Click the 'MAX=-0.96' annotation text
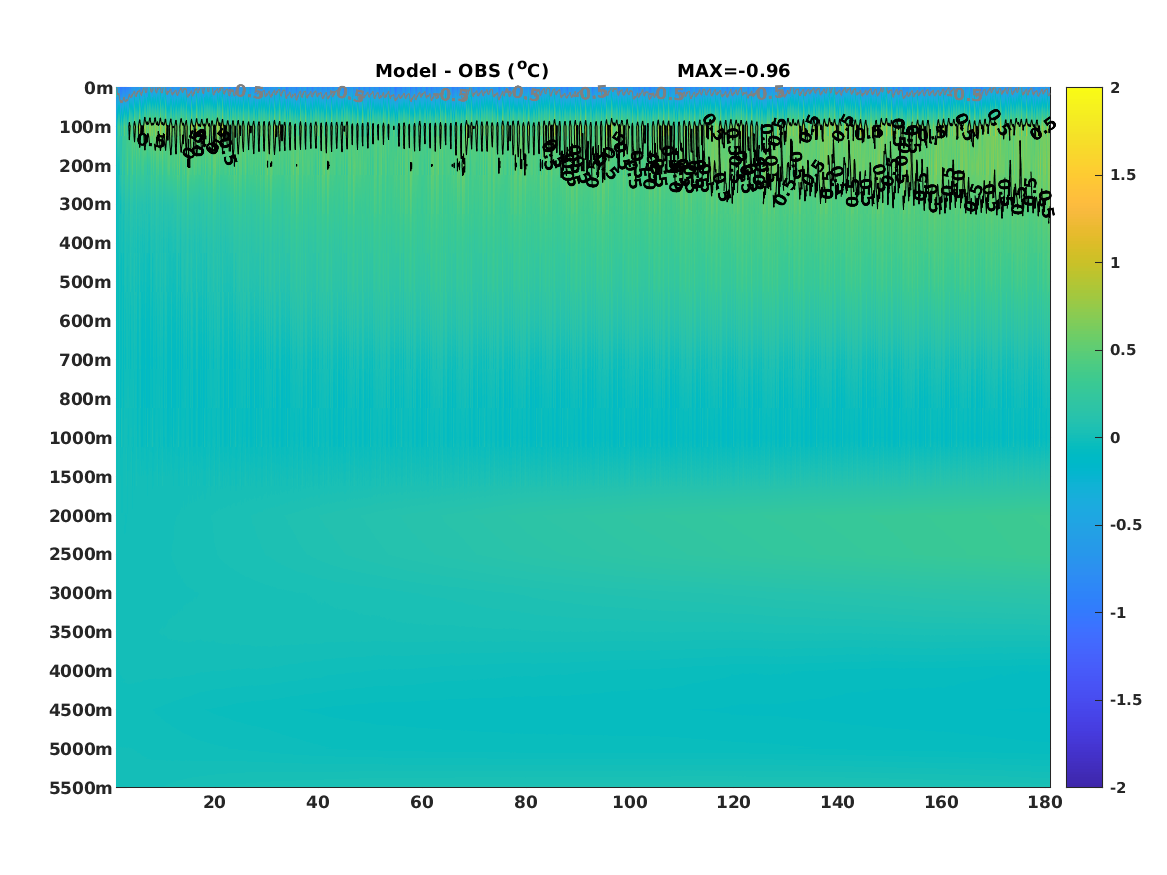This screenshot has height=875, width=1167. (x=733, y=71)
